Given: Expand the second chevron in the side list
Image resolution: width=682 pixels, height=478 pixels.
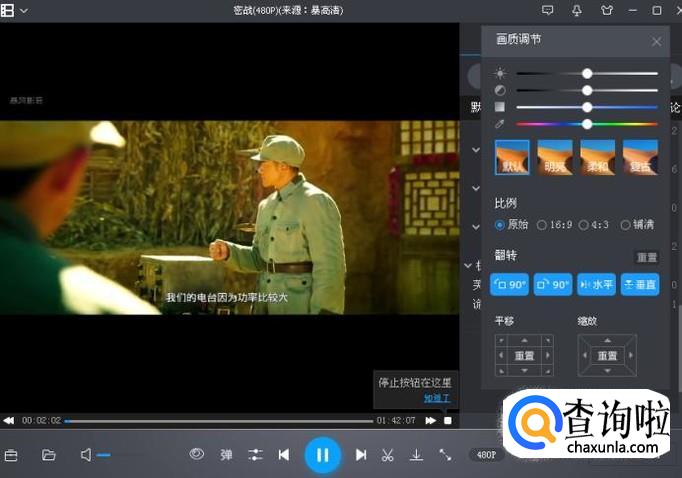Looking at the screenshot, I should pyautogui.click(x=476, y=188).
